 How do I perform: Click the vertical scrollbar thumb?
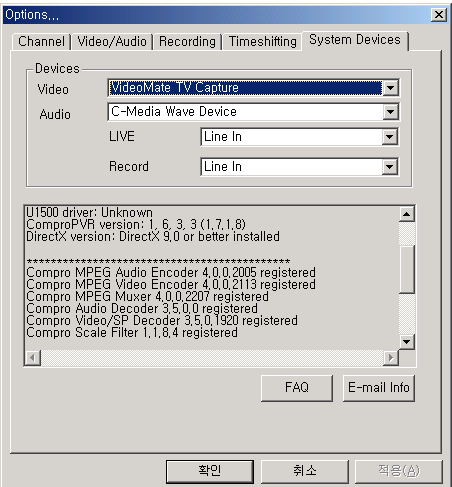tap(407, 269)
